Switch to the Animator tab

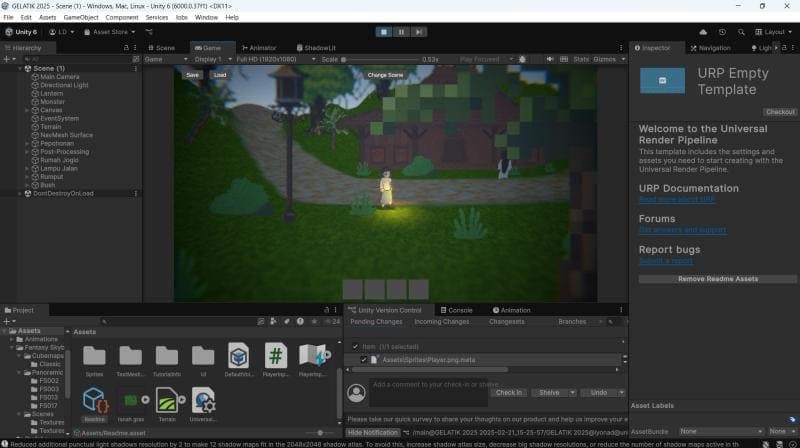(x=259, y=47)
